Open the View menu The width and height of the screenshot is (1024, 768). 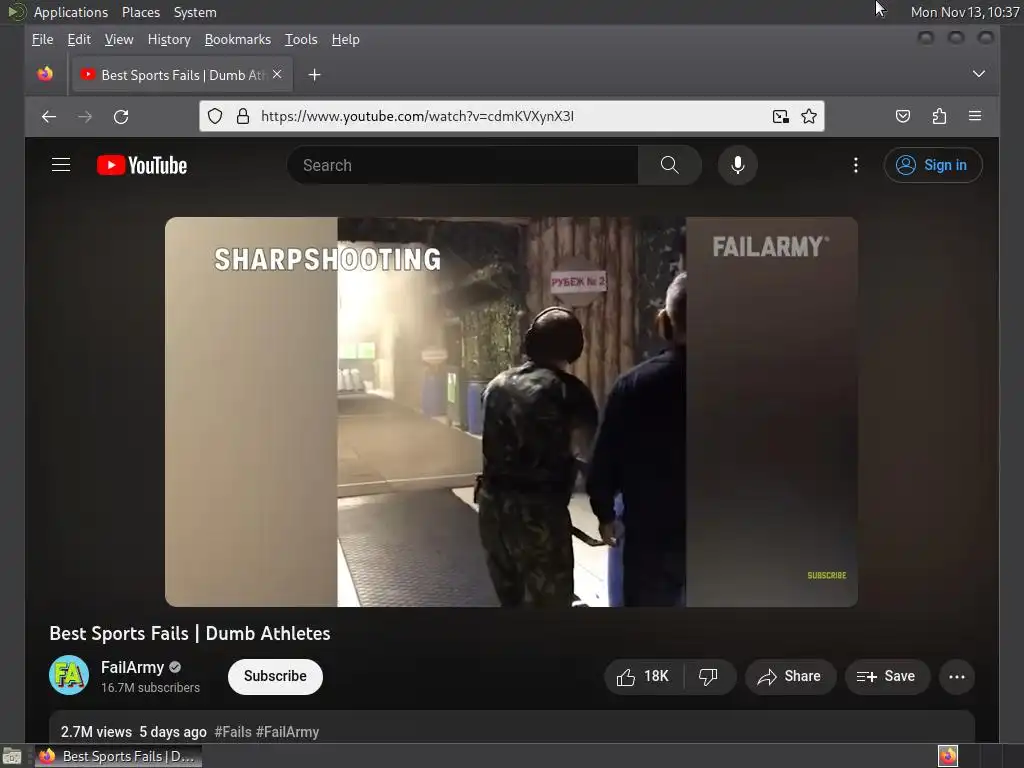click(x=119, y=39)
